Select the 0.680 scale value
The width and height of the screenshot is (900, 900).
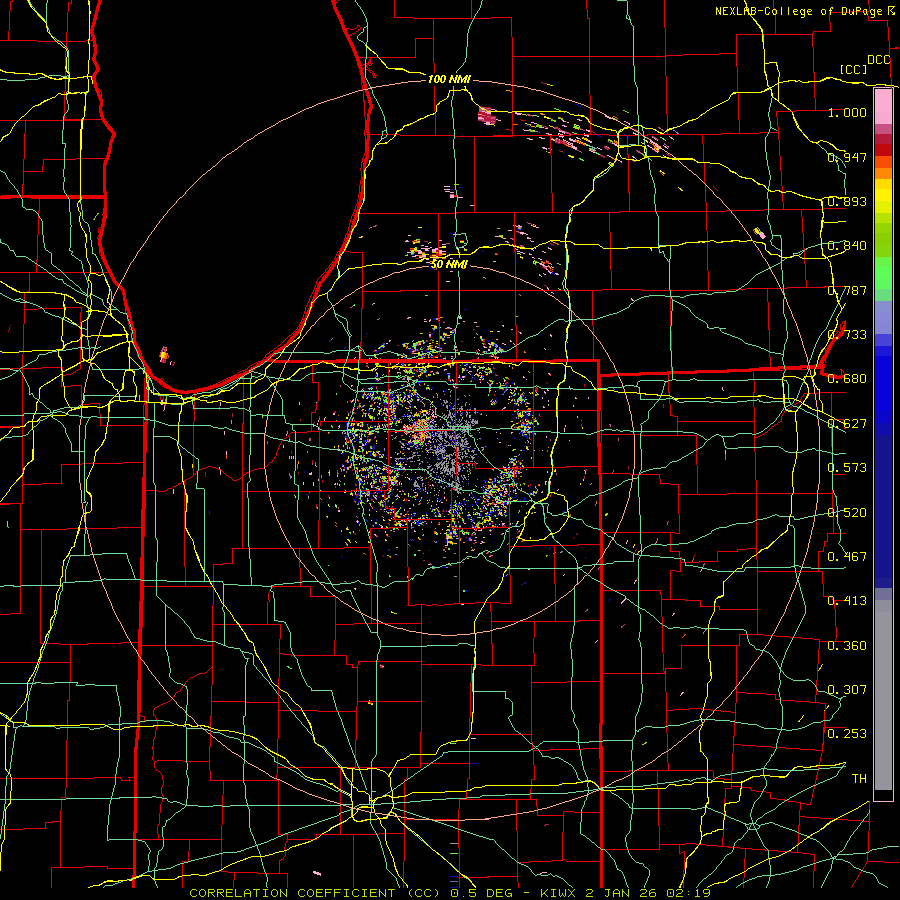click(847, 379)
